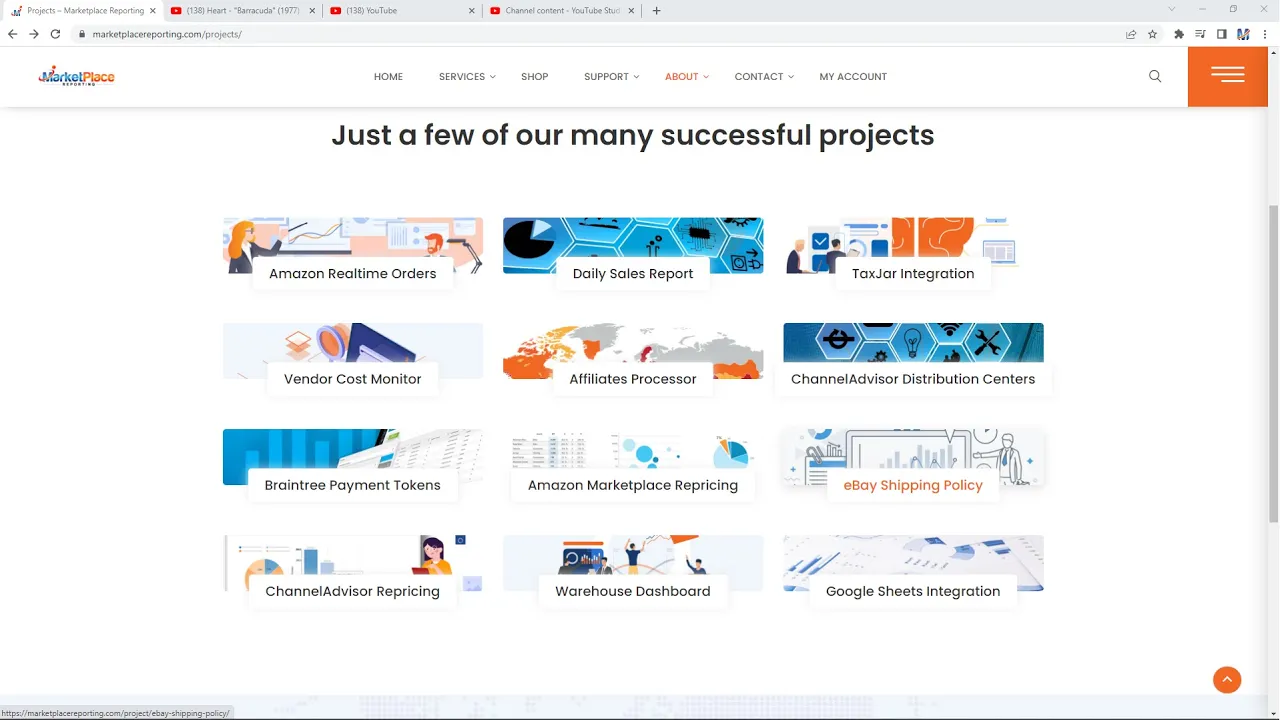1280x720 pixels.
Task: Expand the SERVICES menu arrow
Action: 493,77
